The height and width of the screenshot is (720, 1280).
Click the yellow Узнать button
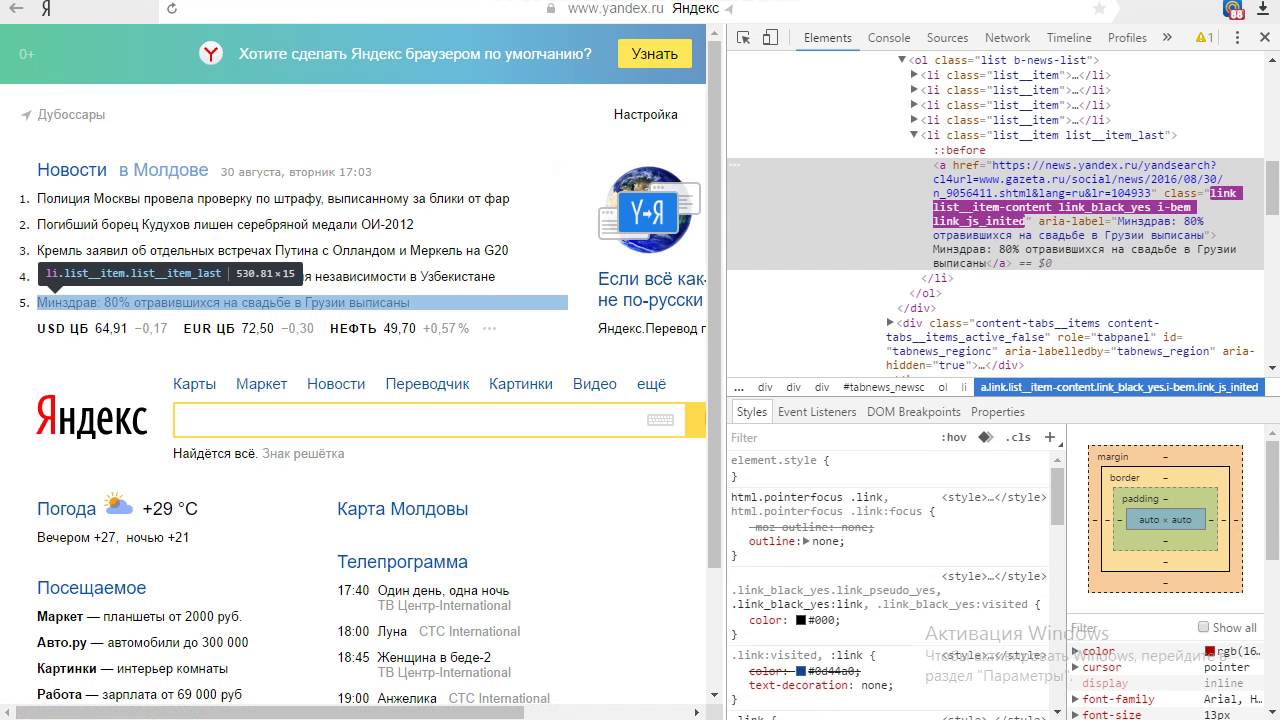coord(655,54)
